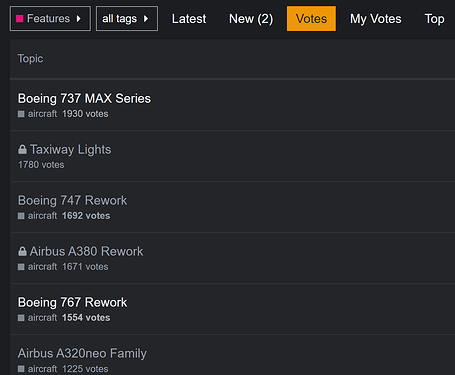Go to the My Votes tab
The width and height of the screenshot is (455, 375).
tap(376, 19)
